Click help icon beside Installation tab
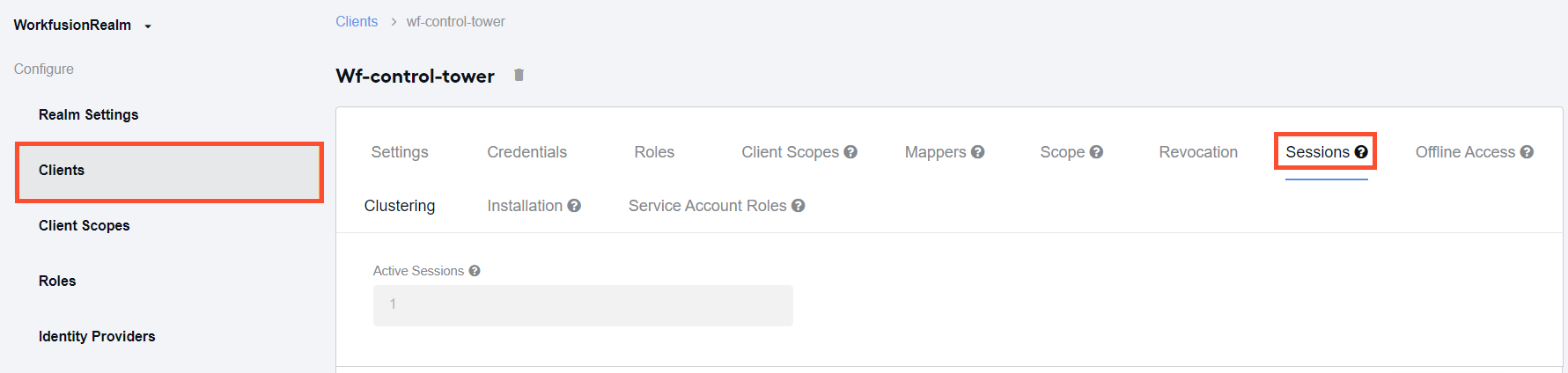This screenshot has width=1568, height=373. (x=574, y=205)
